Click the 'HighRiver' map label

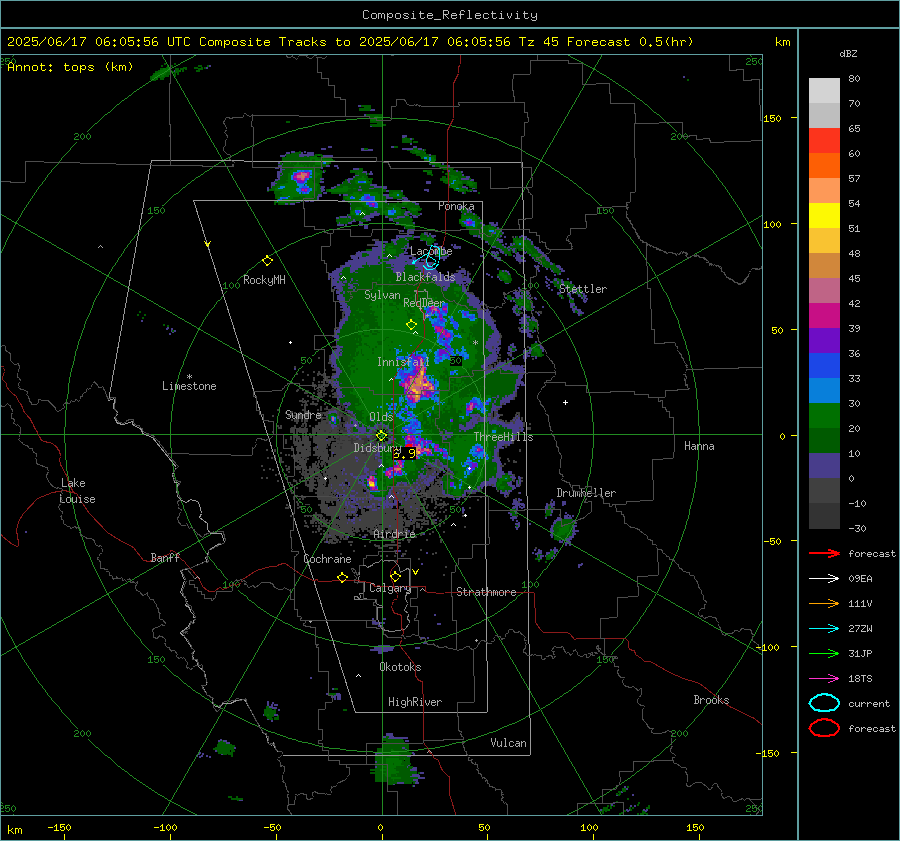(x=415, y=702)
